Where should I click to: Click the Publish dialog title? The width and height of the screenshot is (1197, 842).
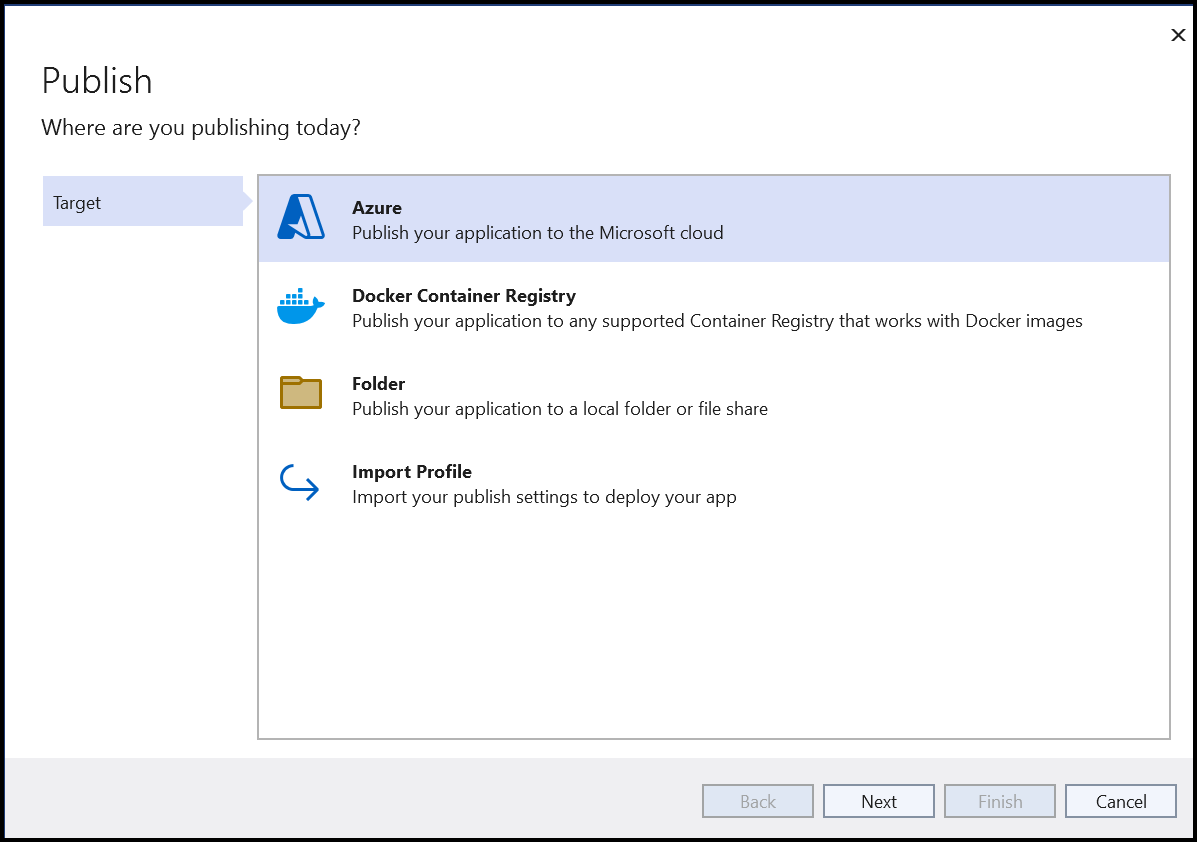pyautogui.click(x=97, y=80)
